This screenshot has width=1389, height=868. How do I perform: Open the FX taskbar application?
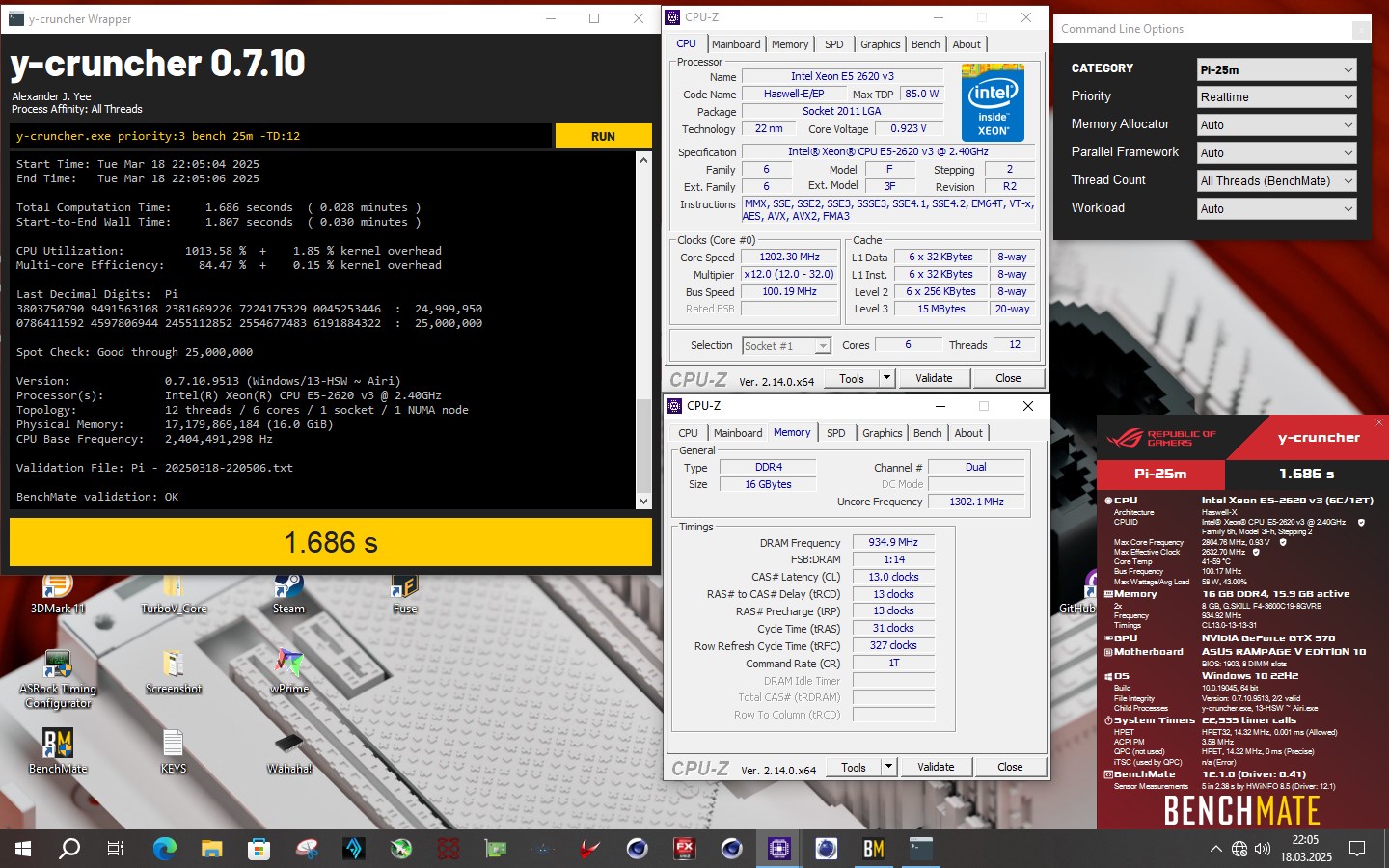pos(685,849)
